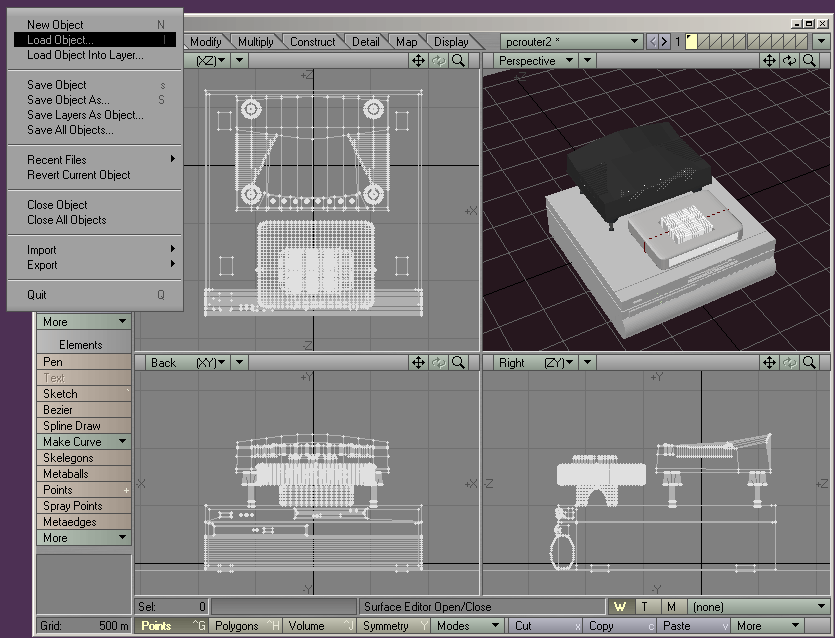Click the magnifier zoom icon in the Top viewport

pyautogui.click(x=459, y=60)
